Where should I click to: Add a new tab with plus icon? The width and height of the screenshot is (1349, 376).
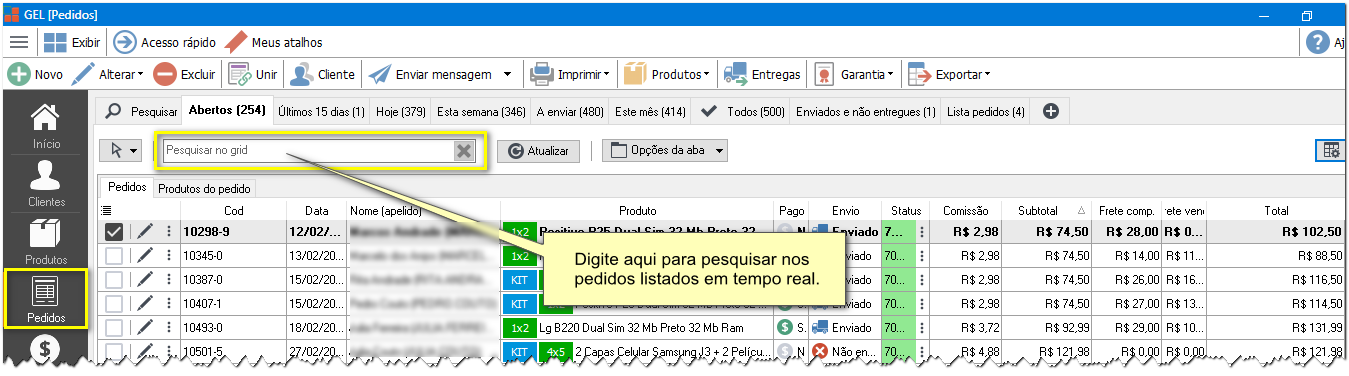point(1051,112)
